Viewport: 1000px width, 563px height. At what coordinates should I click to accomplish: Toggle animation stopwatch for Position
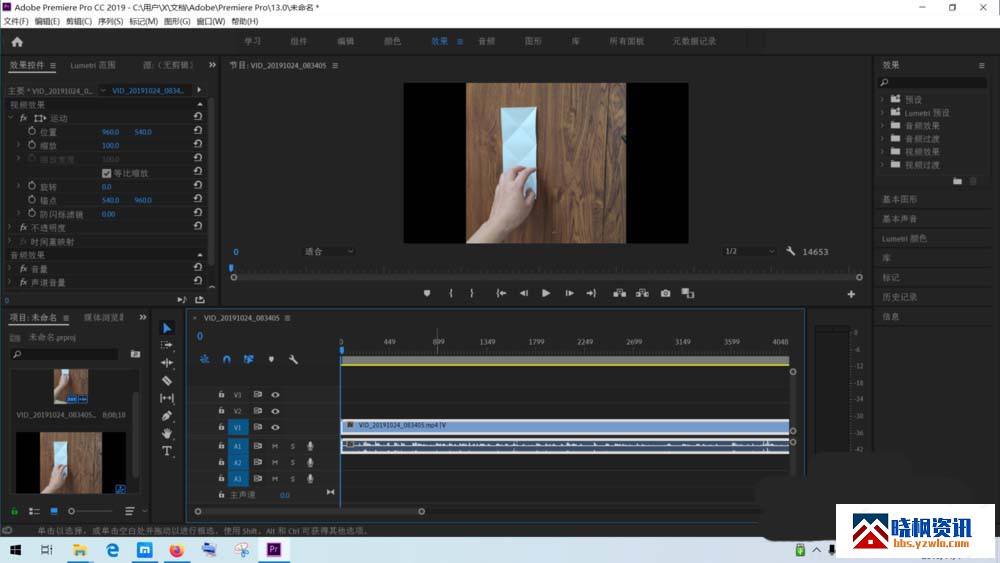coord(32,131)
